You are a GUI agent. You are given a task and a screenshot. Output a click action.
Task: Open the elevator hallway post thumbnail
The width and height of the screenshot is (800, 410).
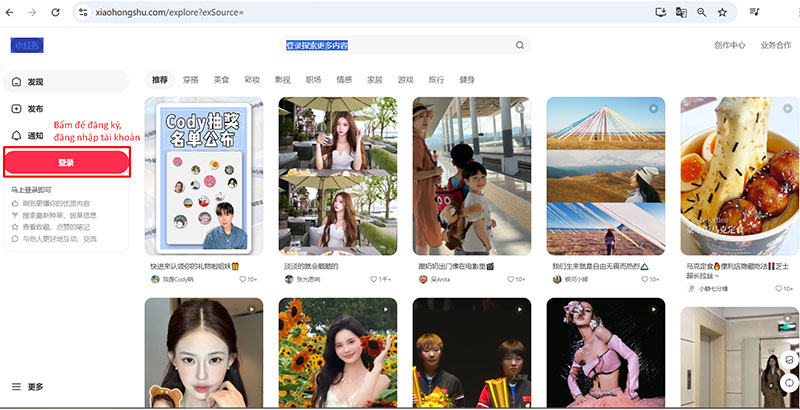click(x=740, y=357)
